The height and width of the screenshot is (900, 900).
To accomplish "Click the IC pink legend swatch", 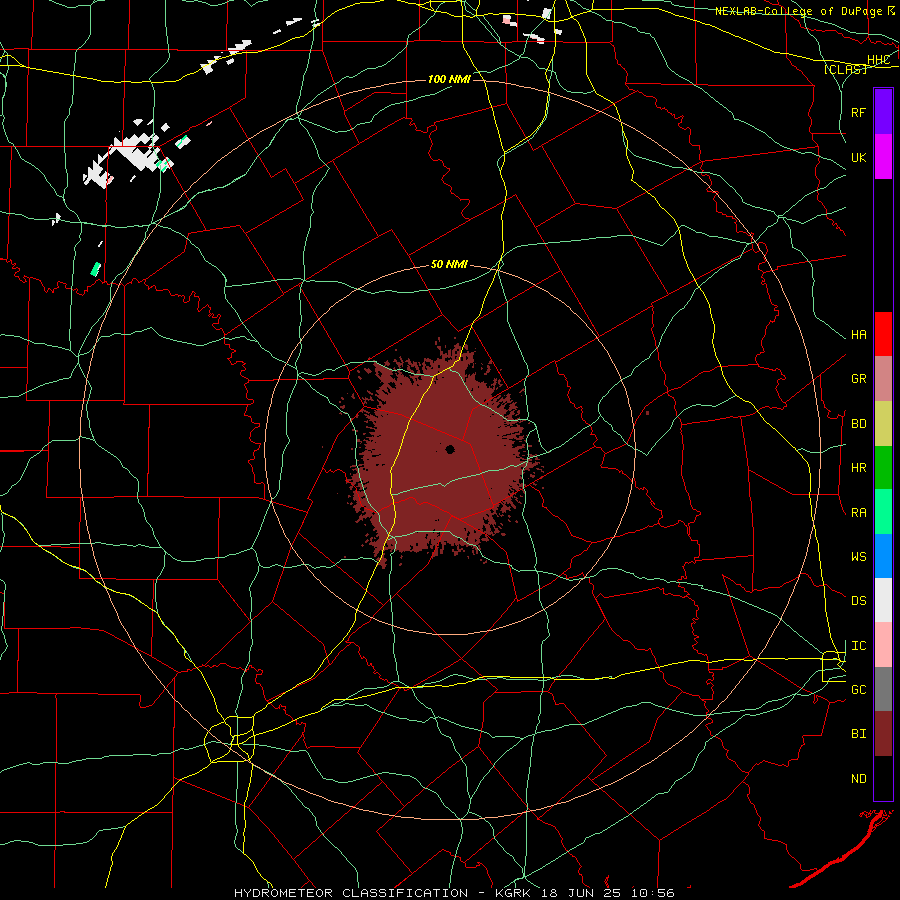I will pyautogui.click(x=883, y=645).
